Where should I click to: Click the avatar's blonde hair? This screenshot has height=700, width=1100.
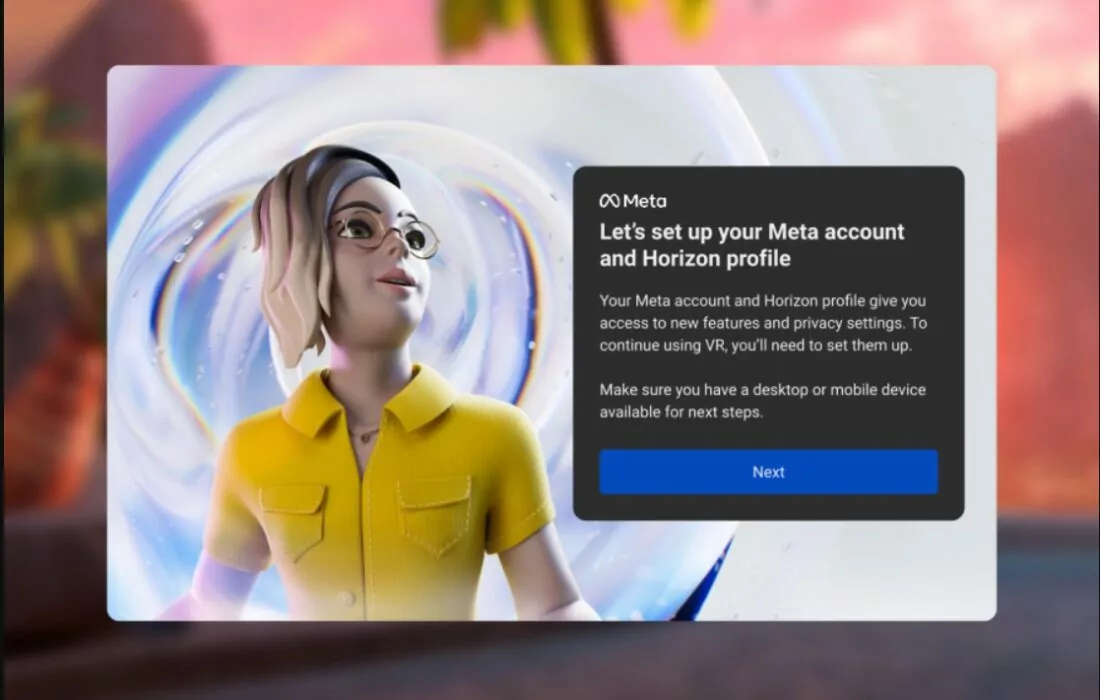pos(287,260)
